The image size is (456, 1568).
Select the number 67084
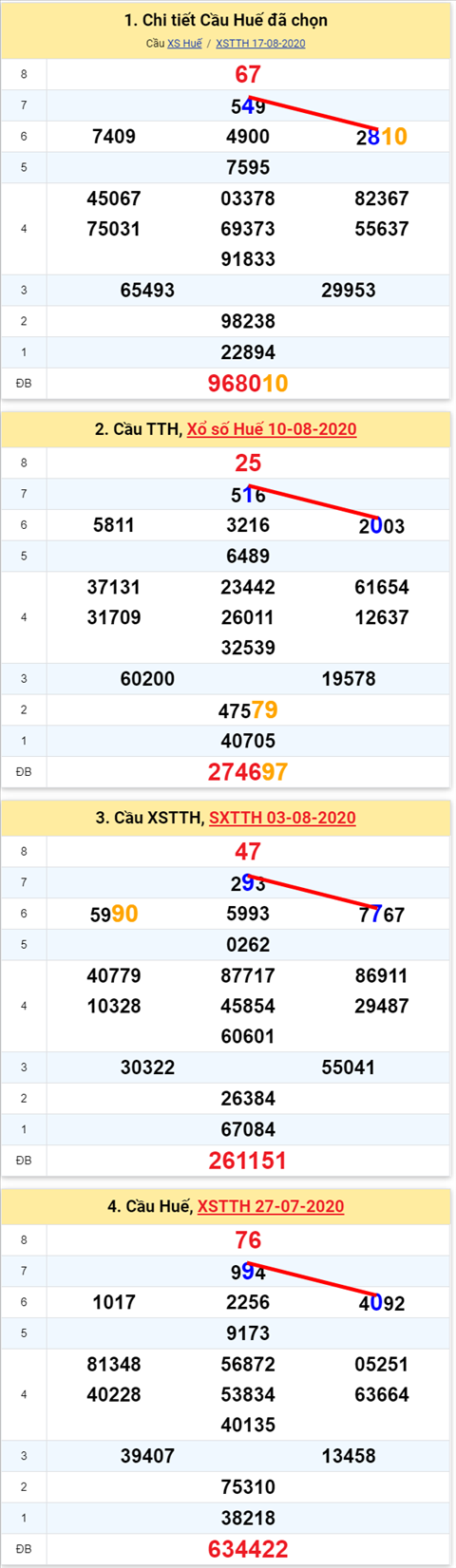coord(248,1129)
